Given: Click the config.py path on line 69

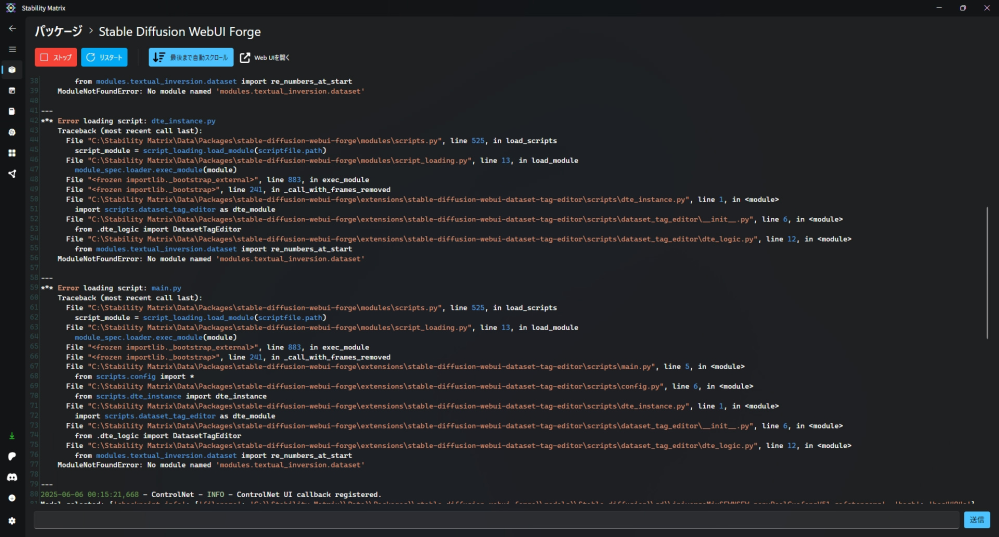Looking at the screenshot, I should [x=376, y=387].
